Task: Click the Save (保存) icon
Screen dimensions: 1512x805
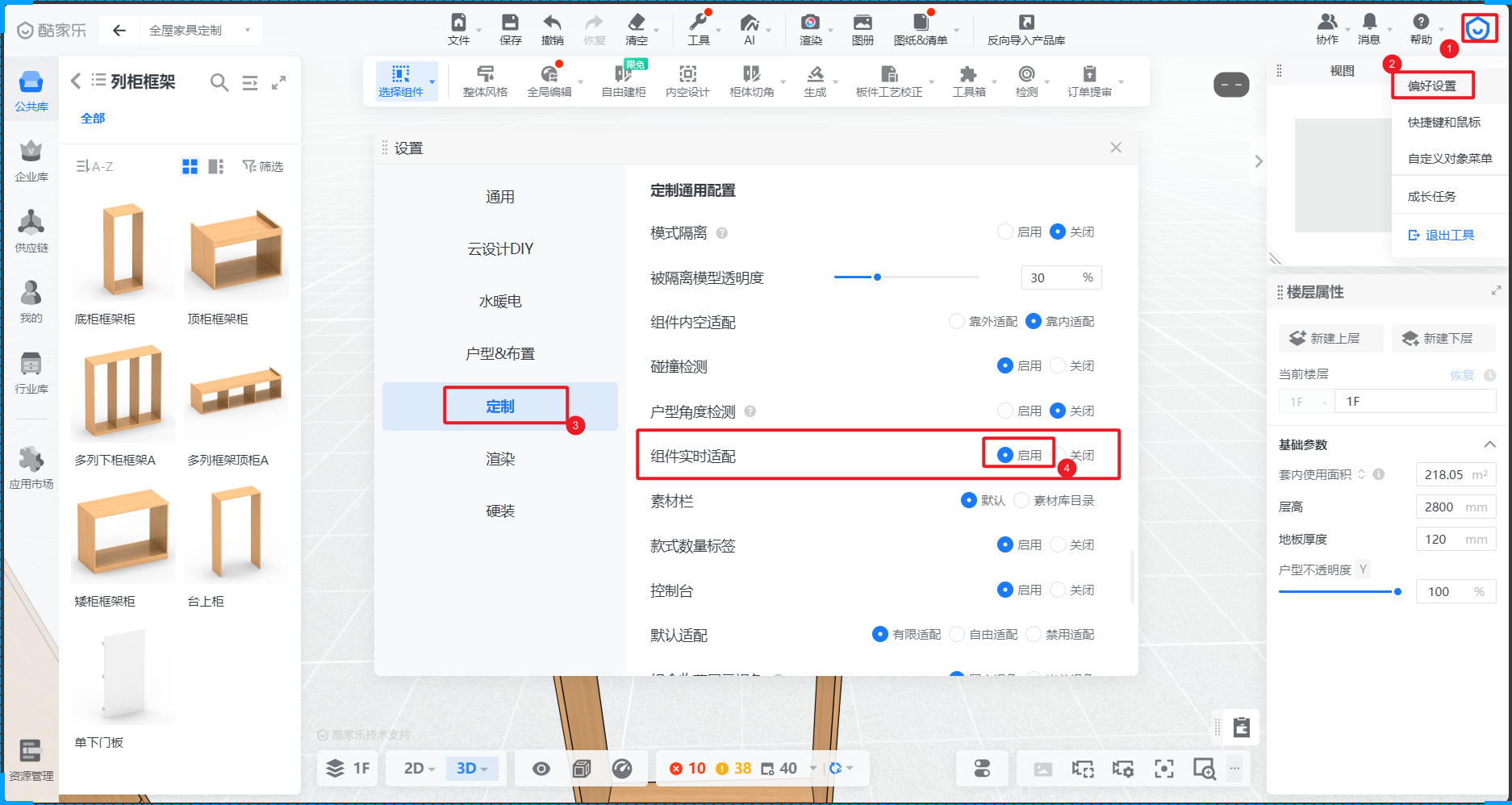Action: (x=510, y=23)
